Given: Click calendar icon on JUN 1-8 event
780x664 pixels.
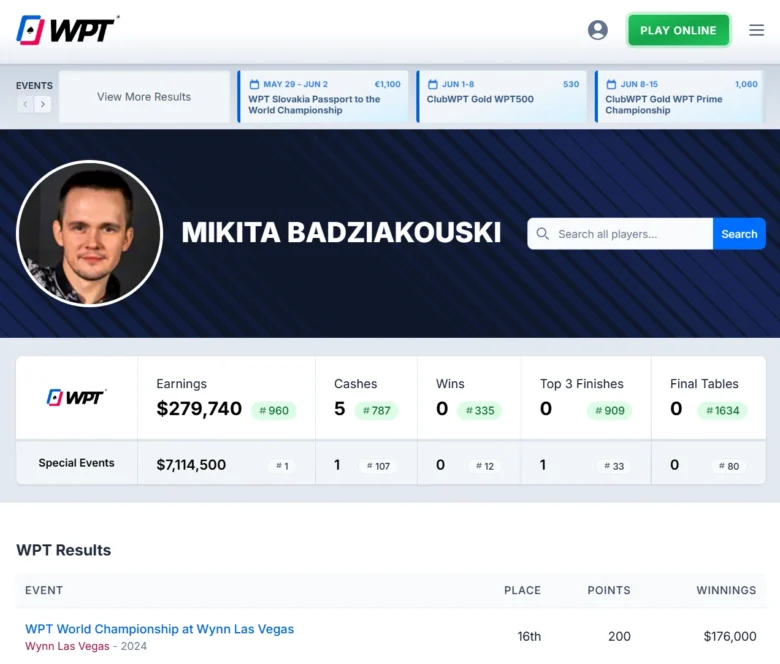Looking at the screenshot, I should click(433, 84).
